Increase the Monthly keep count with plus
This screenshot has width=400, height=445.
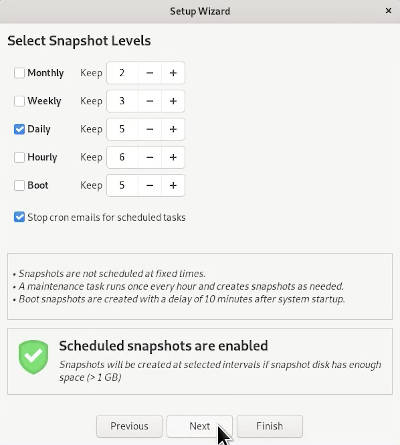pyautogui.click(x=173, y=73)
